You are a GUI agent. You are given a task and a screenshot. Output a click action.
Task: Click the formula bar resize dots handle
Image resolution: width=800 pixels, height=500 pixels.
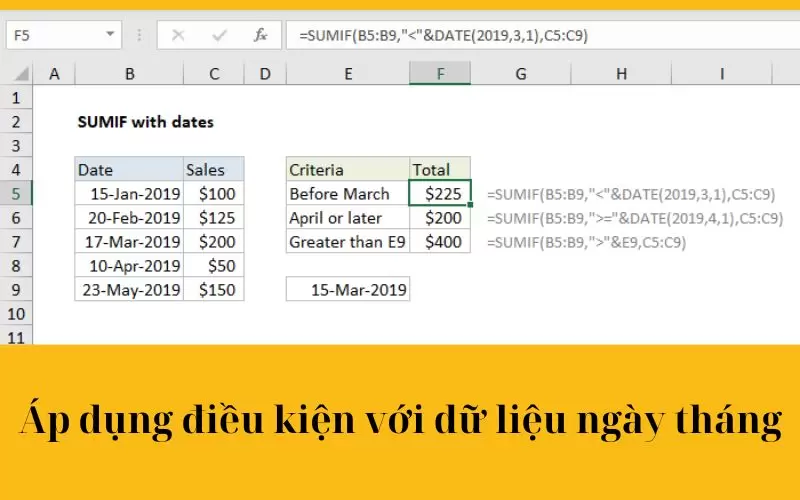[139, 35]
